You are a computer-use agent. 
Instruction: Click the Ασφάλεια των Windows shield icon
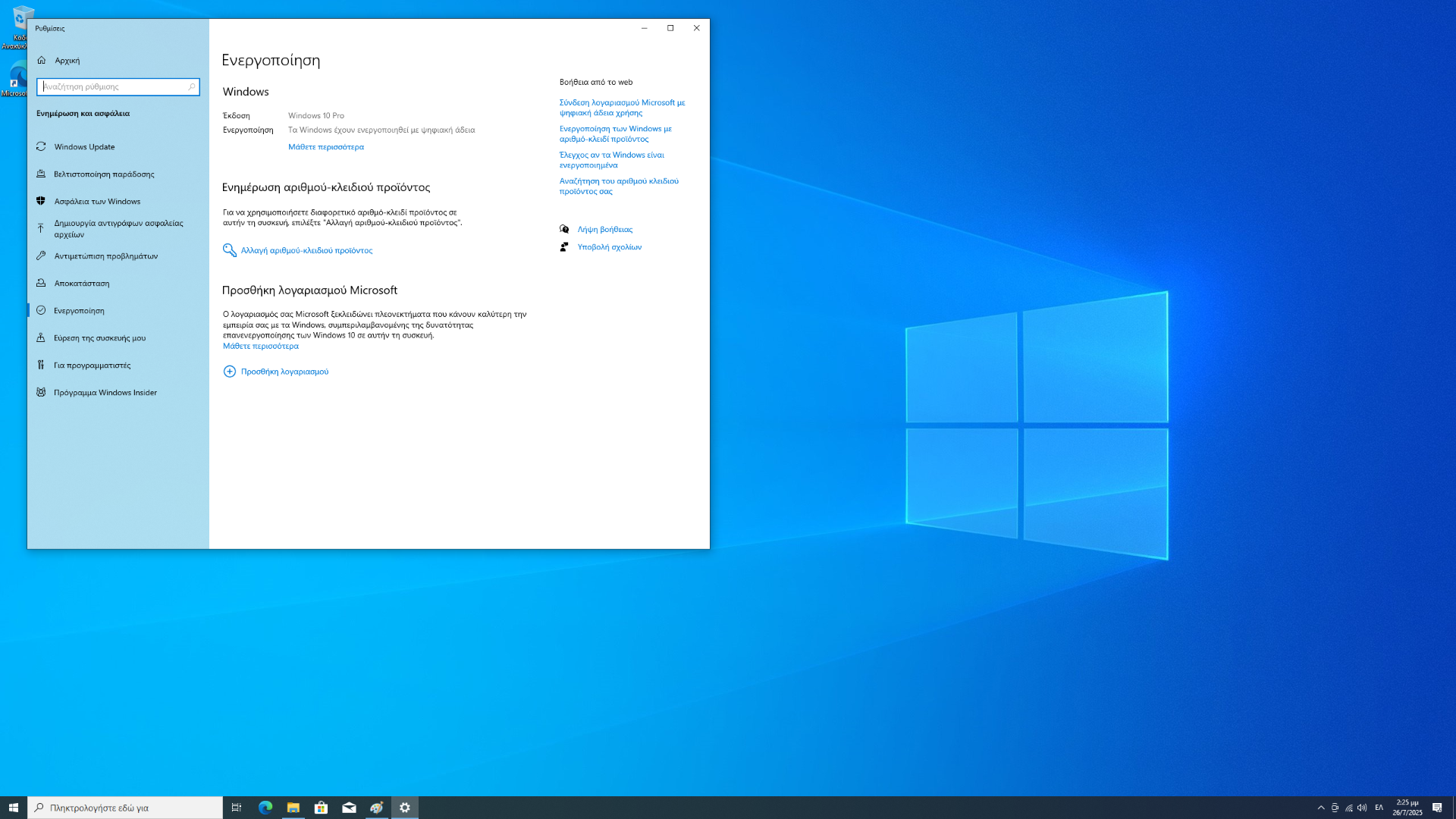pos(41,202)
